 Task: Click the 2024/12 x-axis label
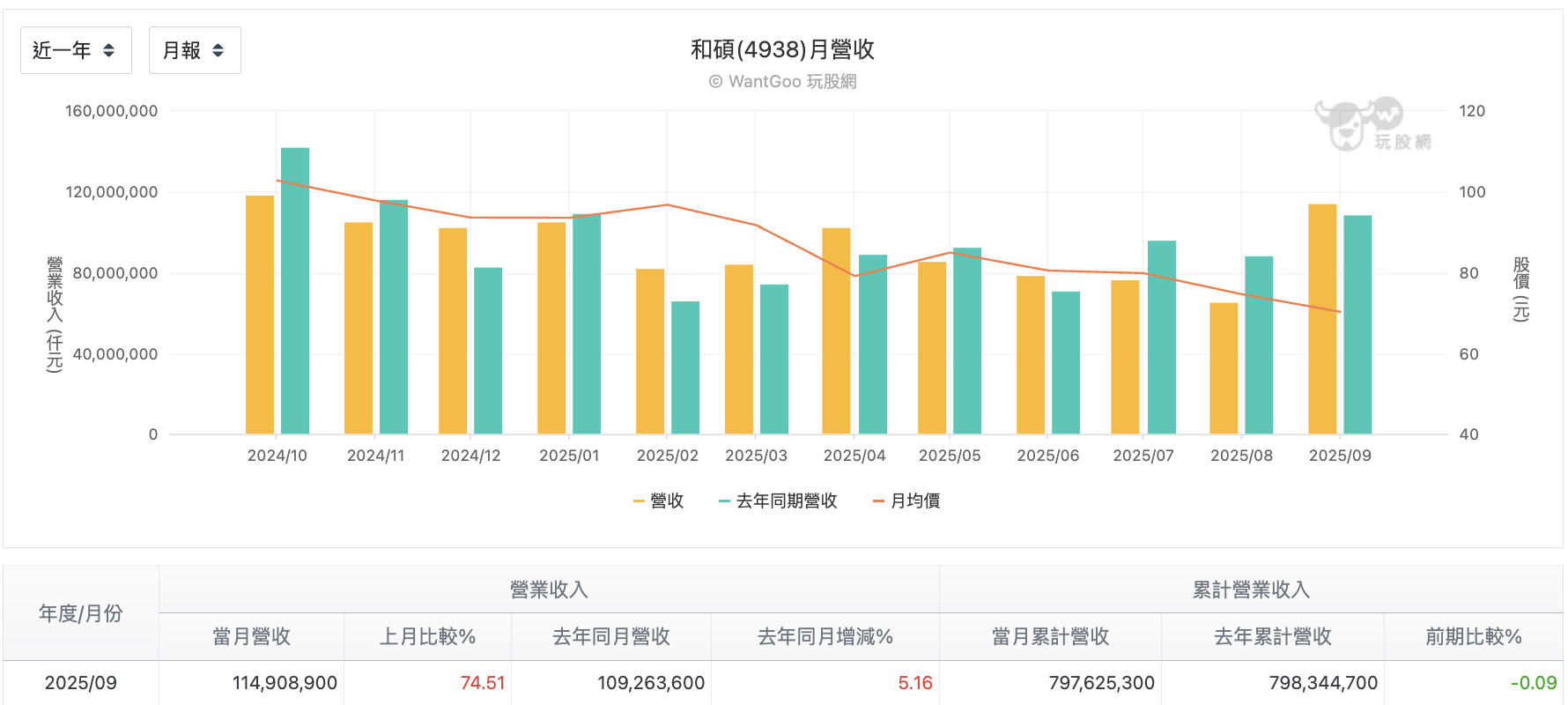470,456
